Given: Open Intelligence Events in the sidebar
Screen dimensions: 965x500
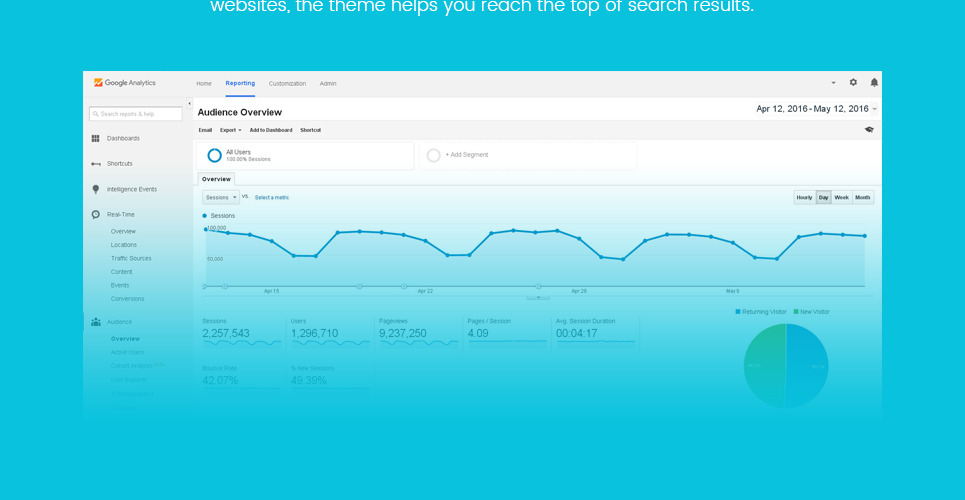Looking at the screenshot, I should [131, 189].
